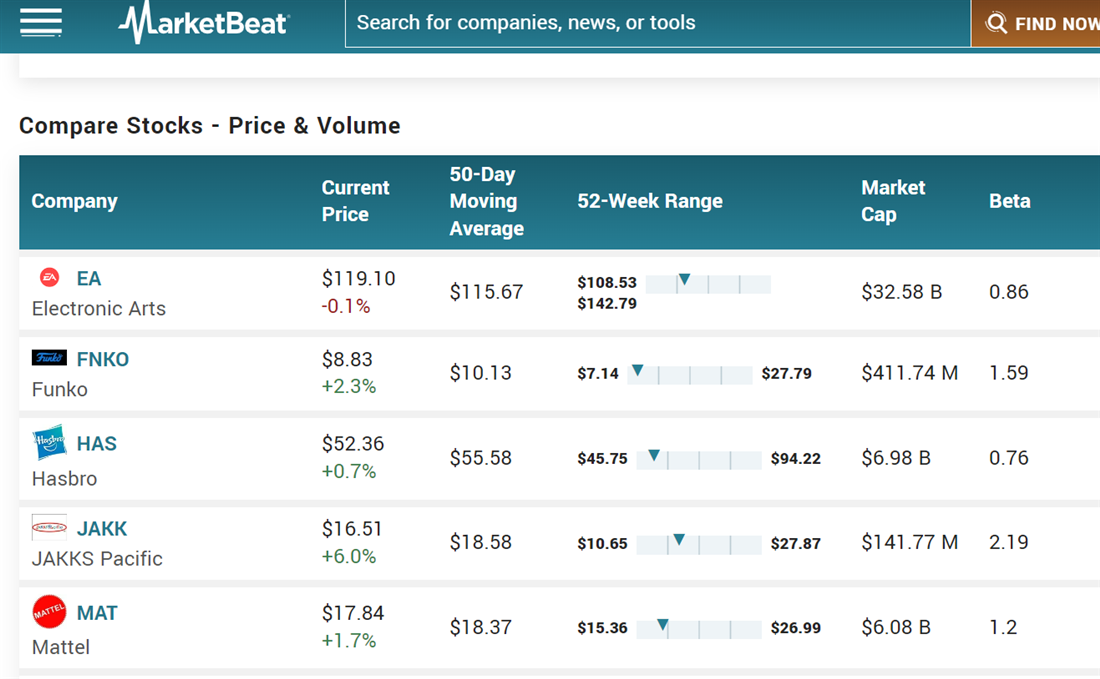The height and width of the screenshot is (679, 1100).
Task: Open the JAKK ticker link
Action: pos(102,529)
